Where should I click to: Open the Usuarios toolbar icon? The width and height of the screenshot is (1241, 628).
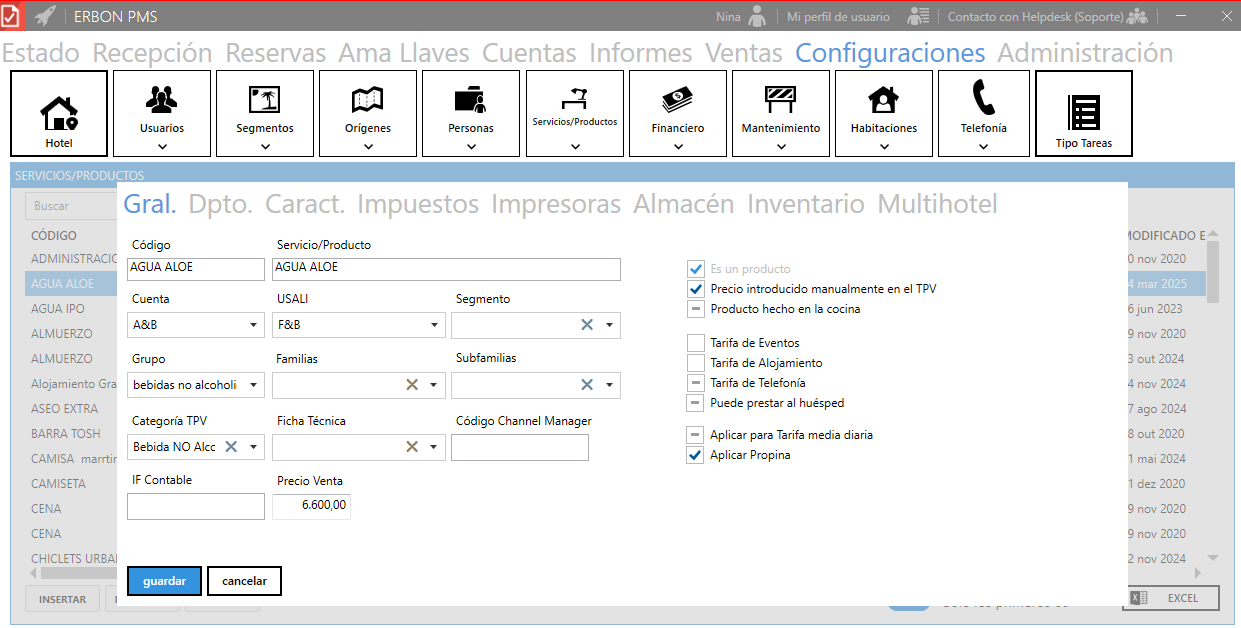coord(162,100)
